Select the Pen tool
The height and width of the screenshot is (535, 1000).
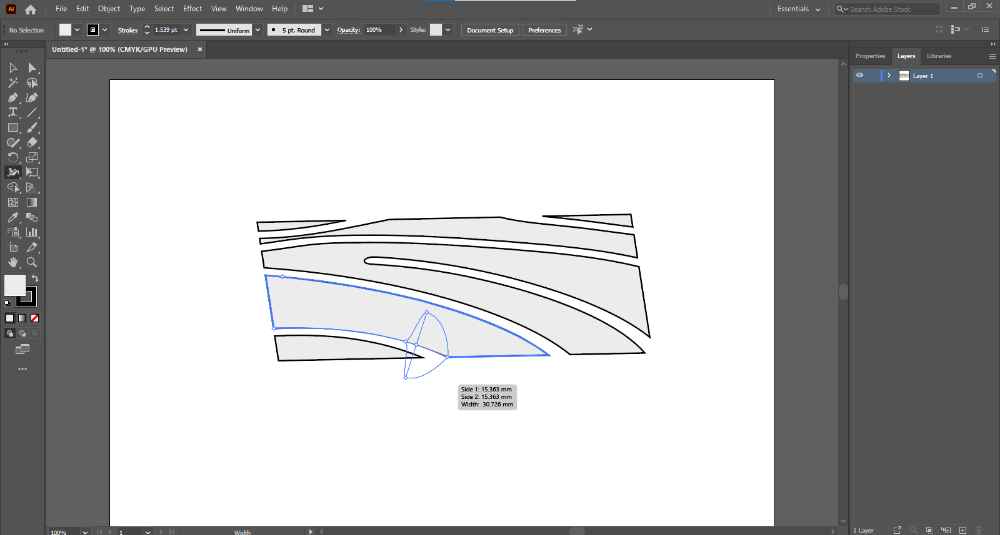(x=13, y=98)
